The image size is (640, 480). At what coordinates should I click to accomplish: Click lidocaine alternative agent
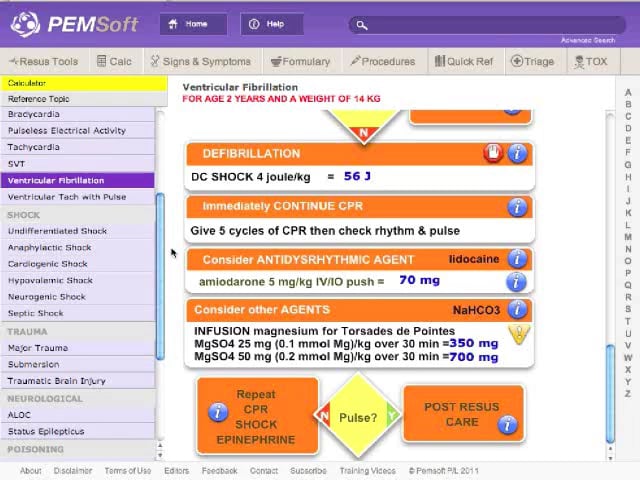(474, 259)
